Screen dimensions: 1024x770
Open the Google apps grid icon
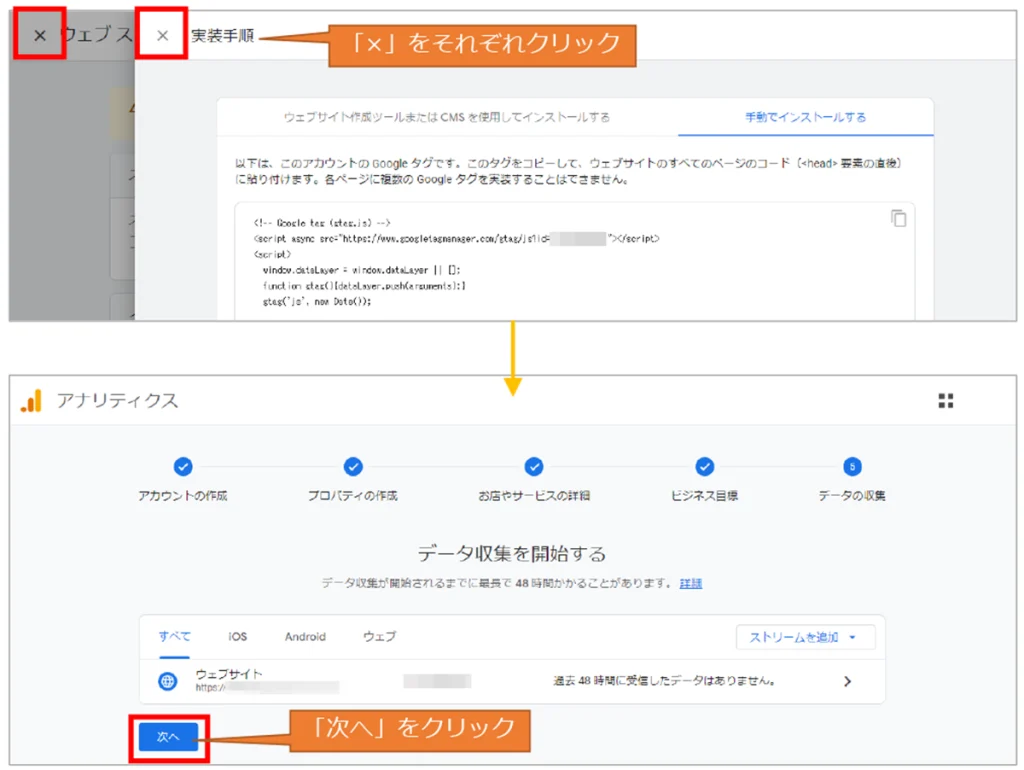[x=945, y=401]
